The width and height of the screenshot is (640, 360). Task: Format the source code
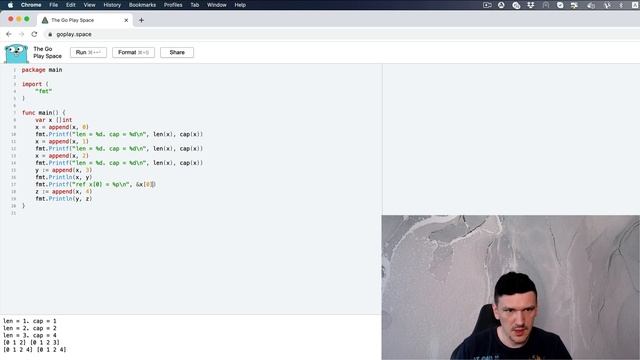coord(133,53)
